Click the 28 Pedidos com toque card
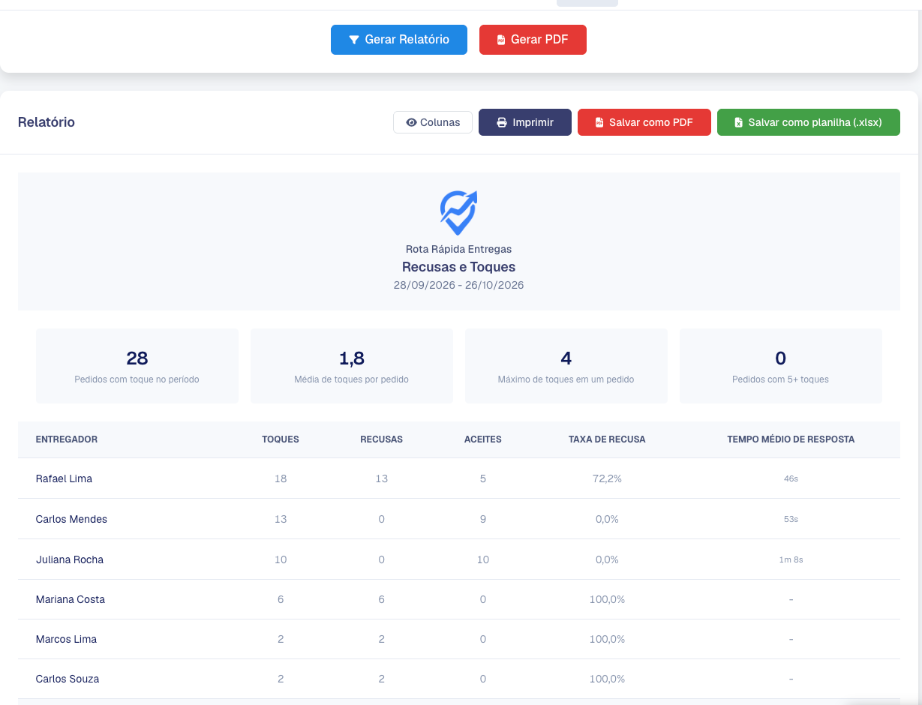 (137, 366)
